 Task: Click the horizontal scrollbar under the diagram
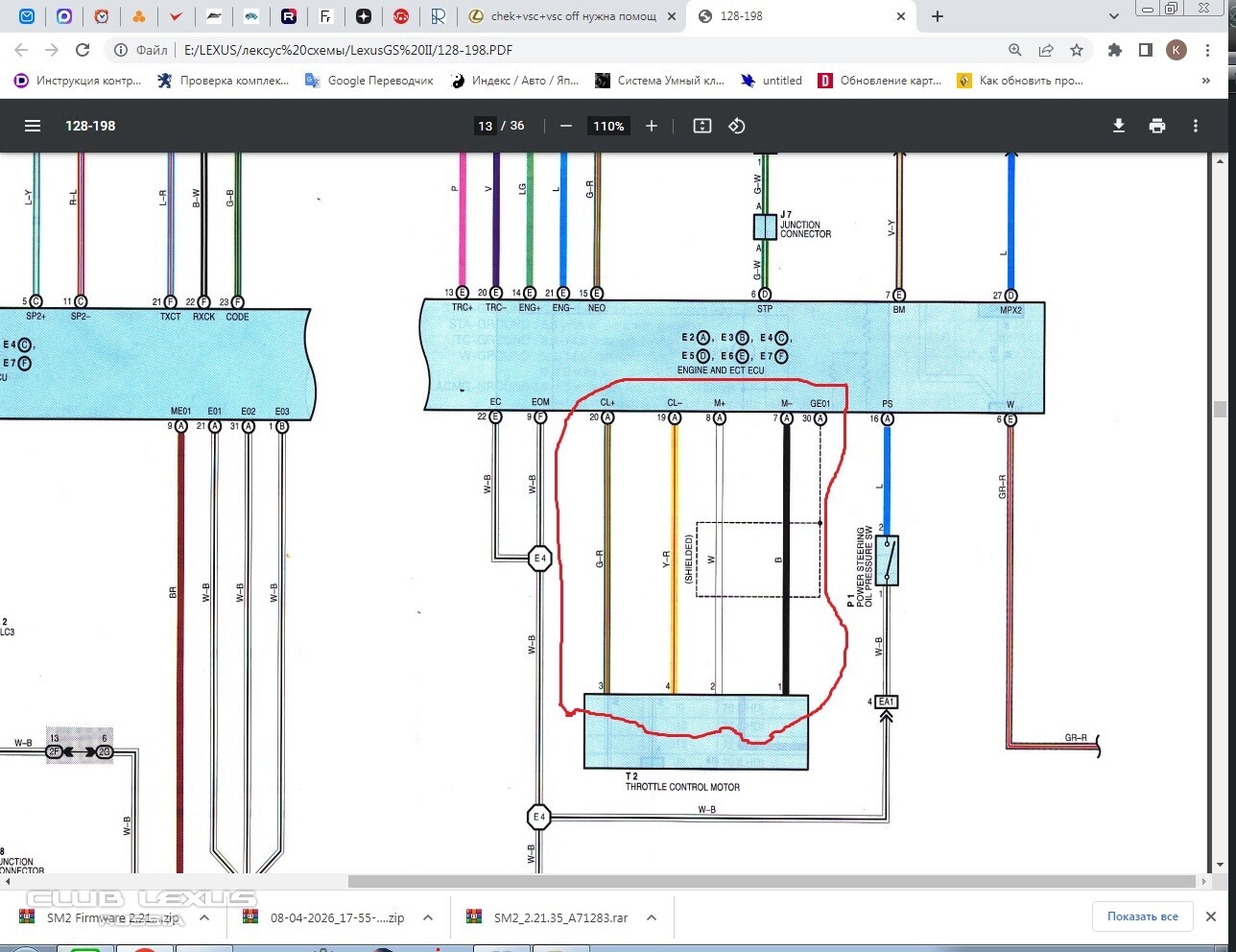768,881
